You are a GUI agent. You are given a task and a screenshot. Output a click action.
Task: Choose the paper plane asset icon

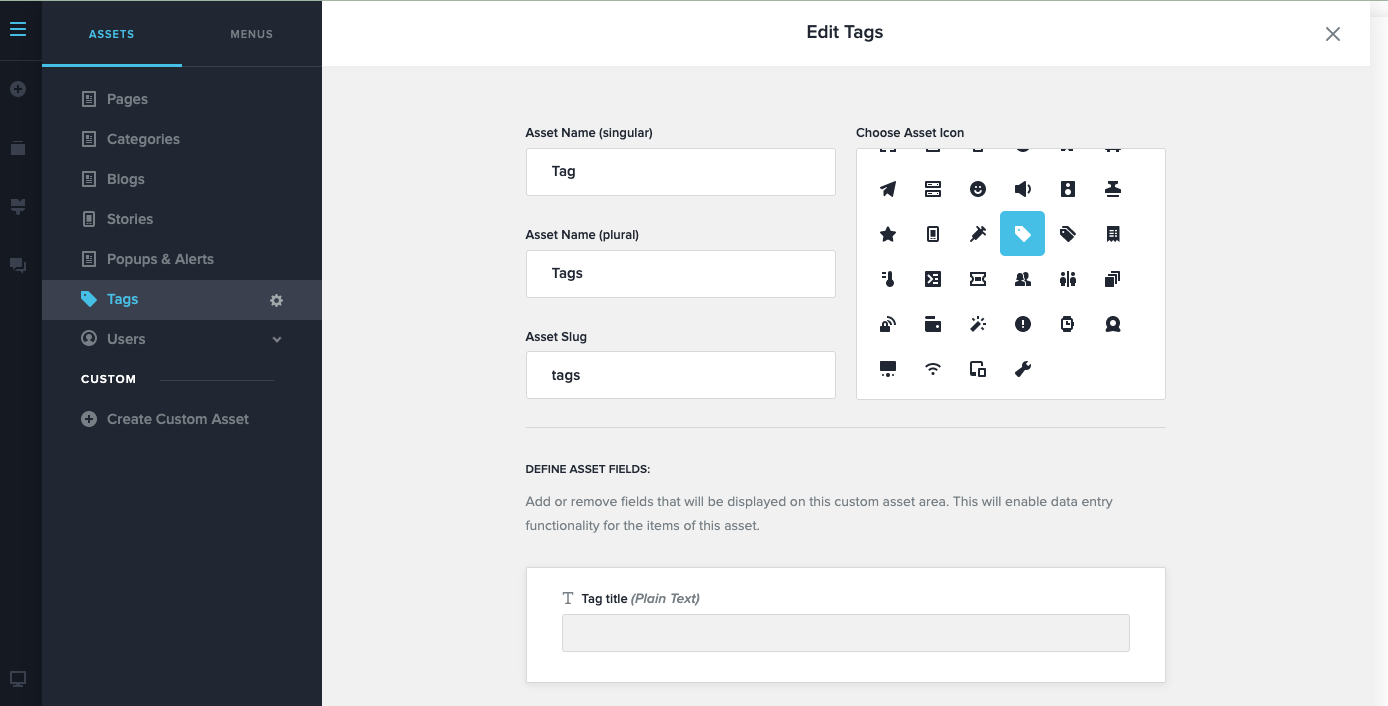tap(888, 189)
